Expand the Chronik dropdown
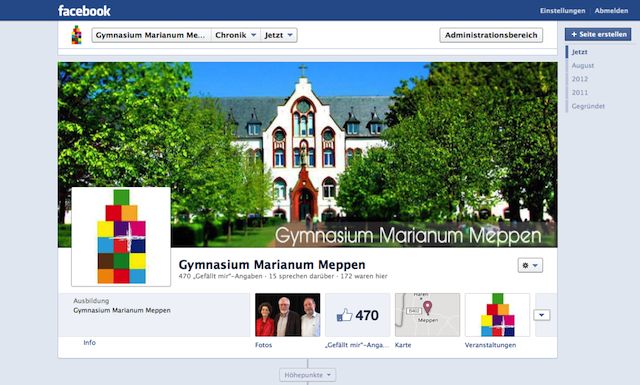640x385 pixels. (236, 35)
